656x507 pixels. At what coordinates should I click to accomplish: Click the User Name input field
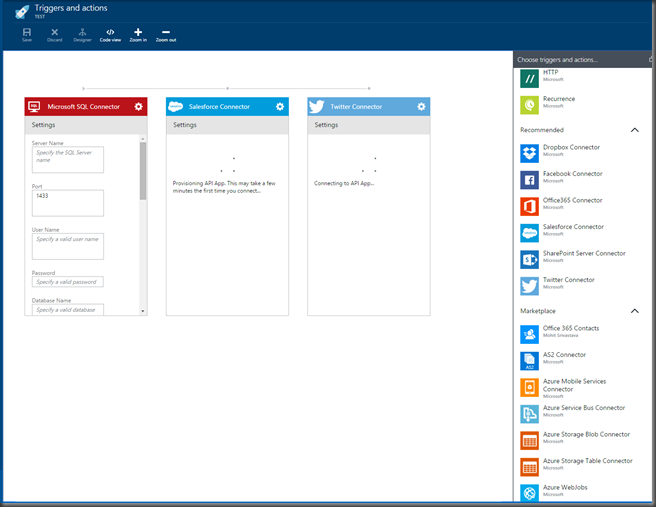point(68,246)
